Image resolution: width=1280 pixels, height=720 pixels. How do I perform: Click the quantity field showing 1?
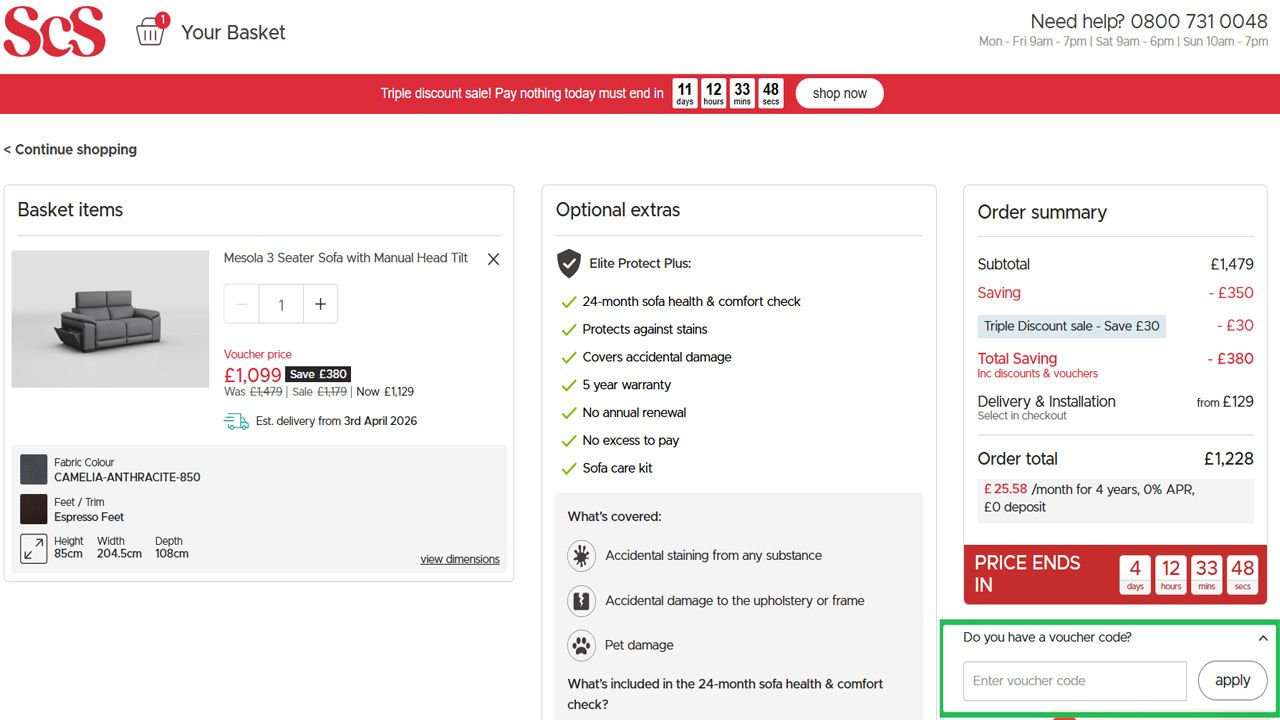281,304
